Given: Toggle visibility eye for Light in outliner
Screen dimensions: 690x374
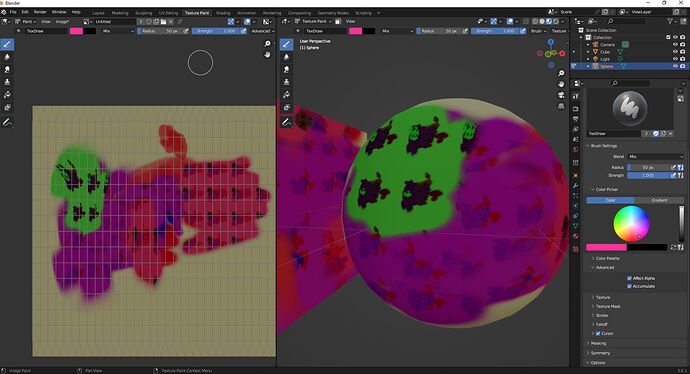Looking at the screenshot, I should pyautogui.click(x=675, y=59).
